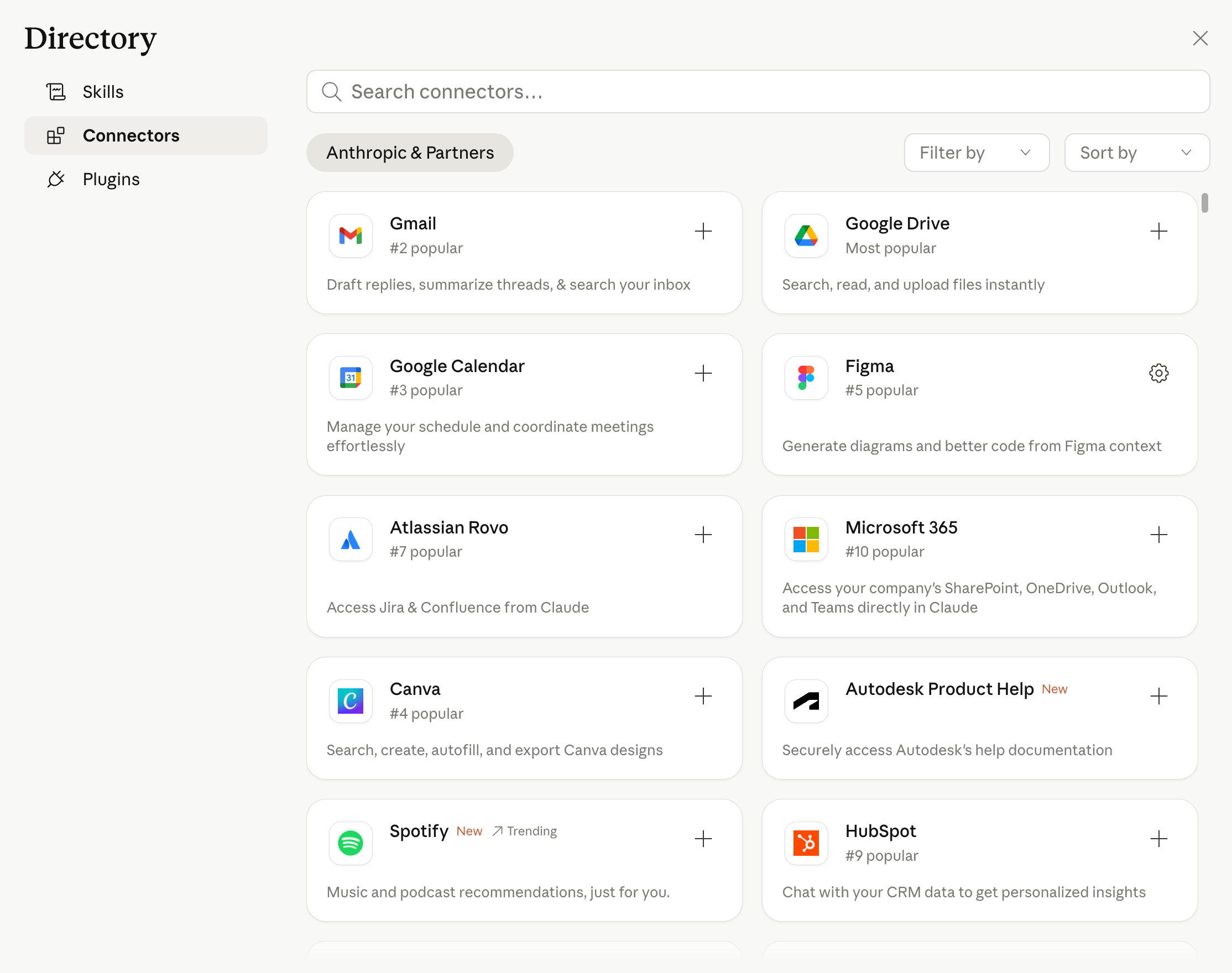Click the Canva logo icon
This screenshot has width=1232, height=973.
(x=351, y=700)
